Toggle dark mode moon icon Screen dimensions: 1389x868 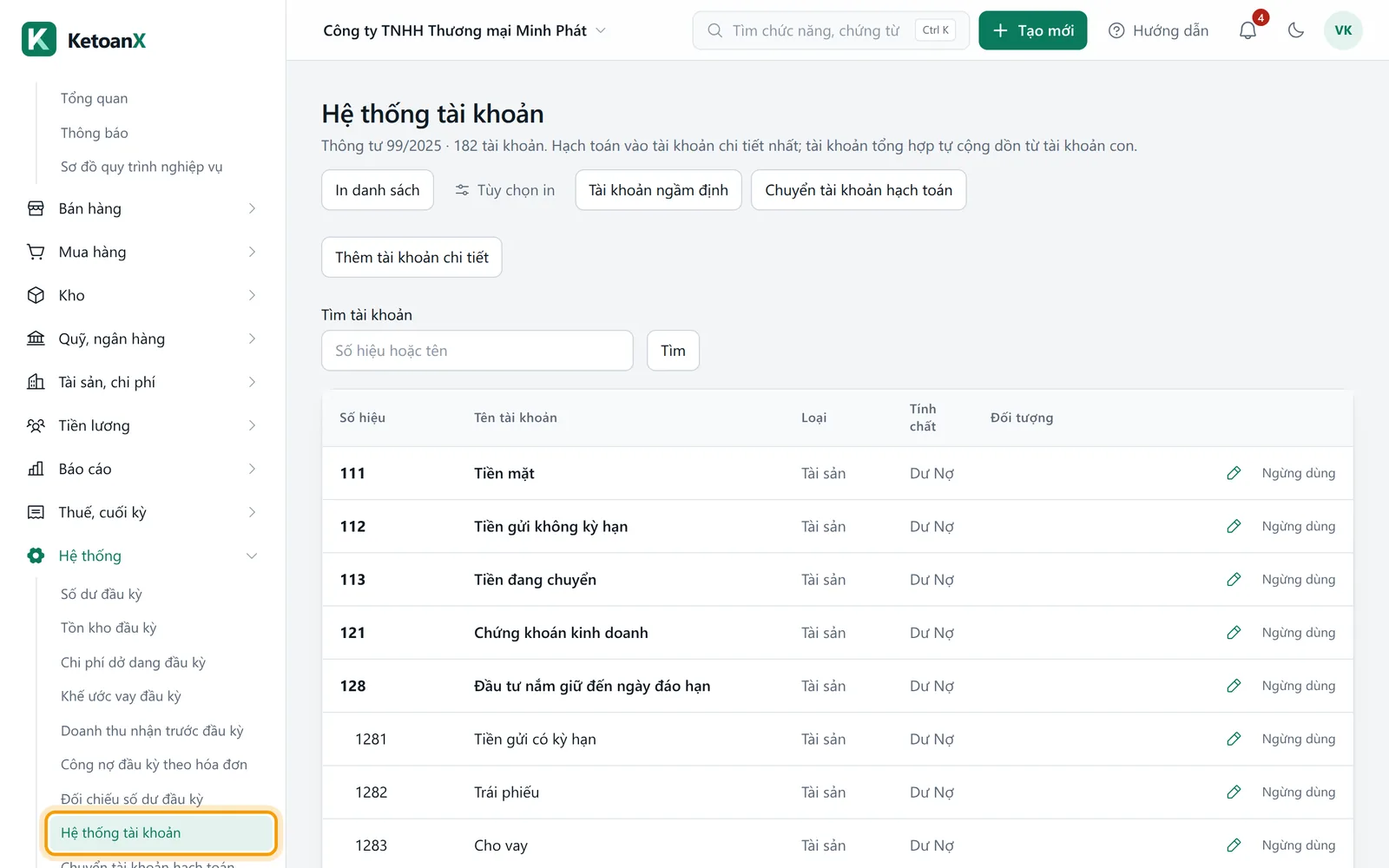coord(1296,30)
